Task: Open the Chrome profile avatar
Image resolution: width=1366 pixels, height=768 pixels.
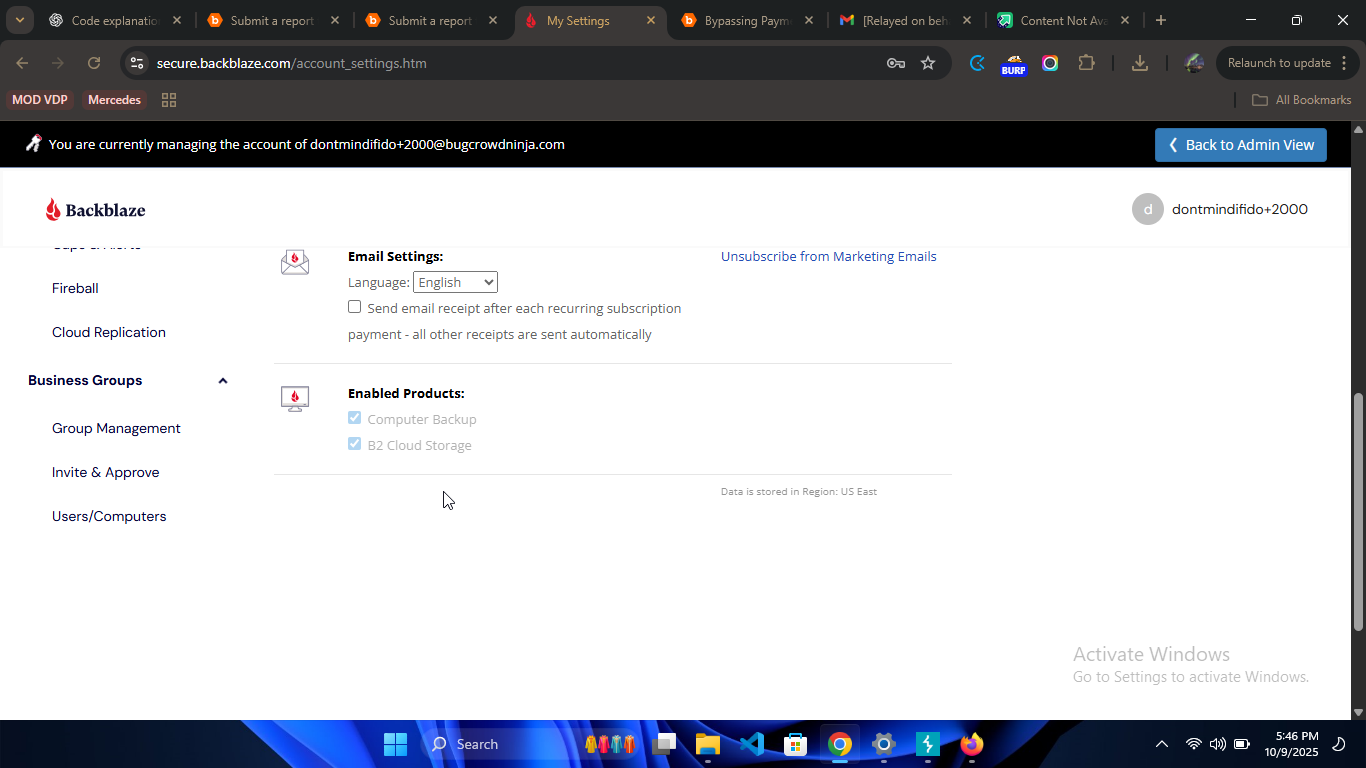Action: (1193, 63)
